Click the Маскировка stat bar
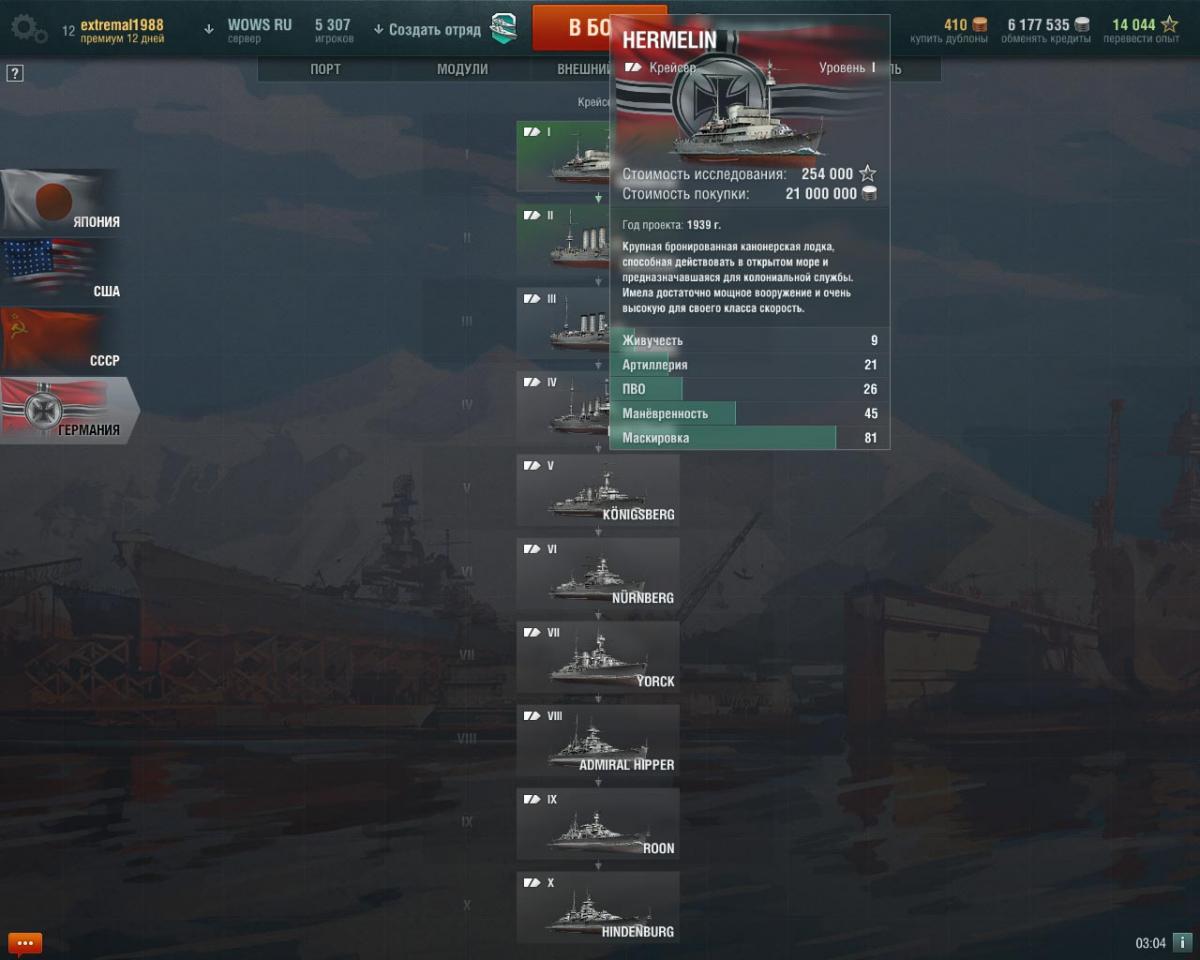Viewport: 1200px width, 960px height. pos(750,438)
